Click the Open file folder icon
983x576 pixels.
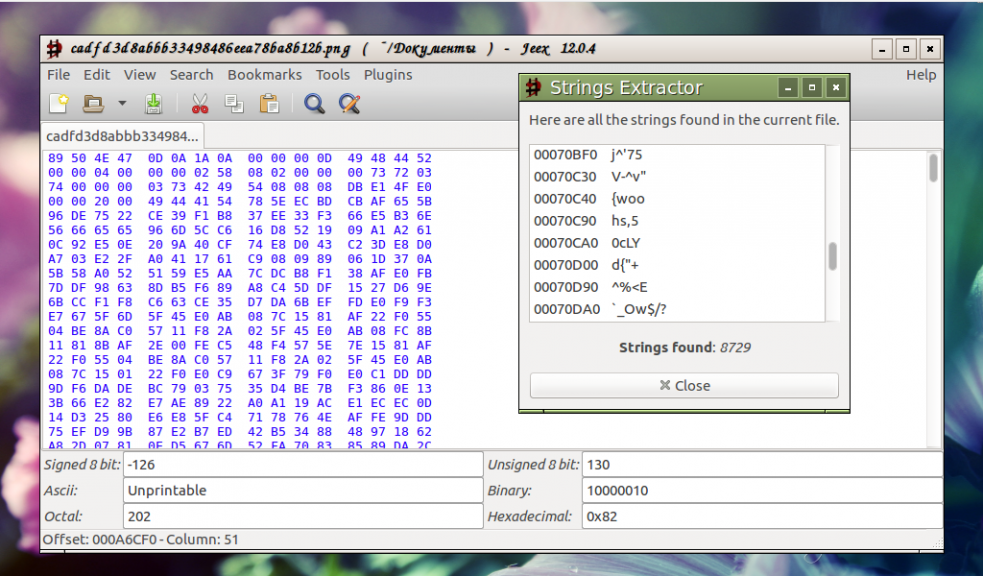[x=93, y=103]
